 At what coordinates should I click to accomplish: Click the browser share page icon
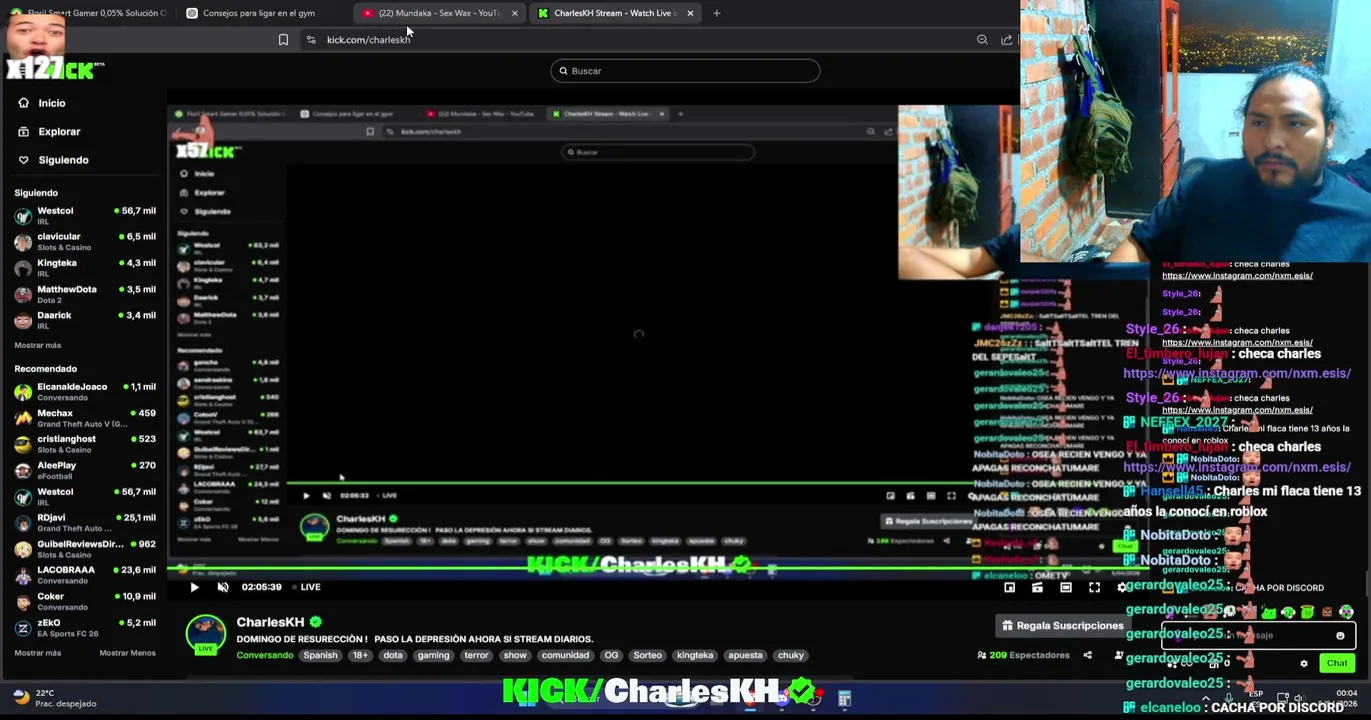coord(1006,40)
